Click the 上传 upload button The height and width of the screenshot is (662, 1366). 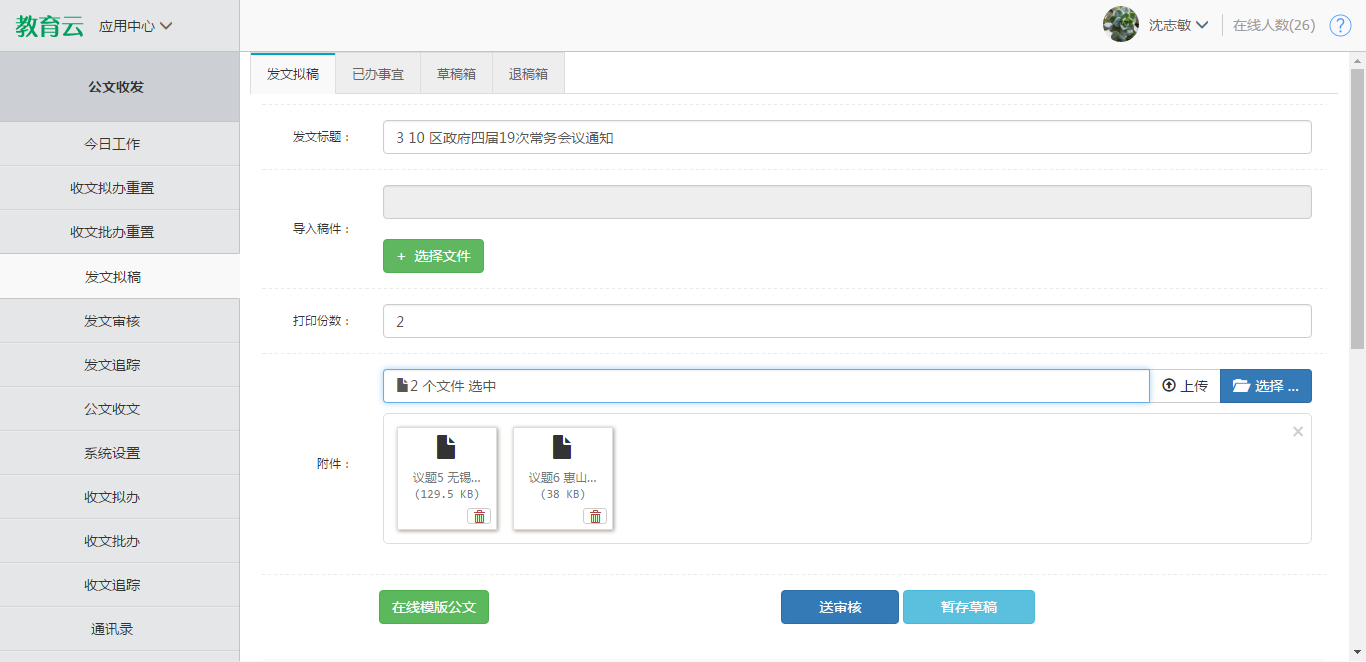click(x=1184, y=386)
